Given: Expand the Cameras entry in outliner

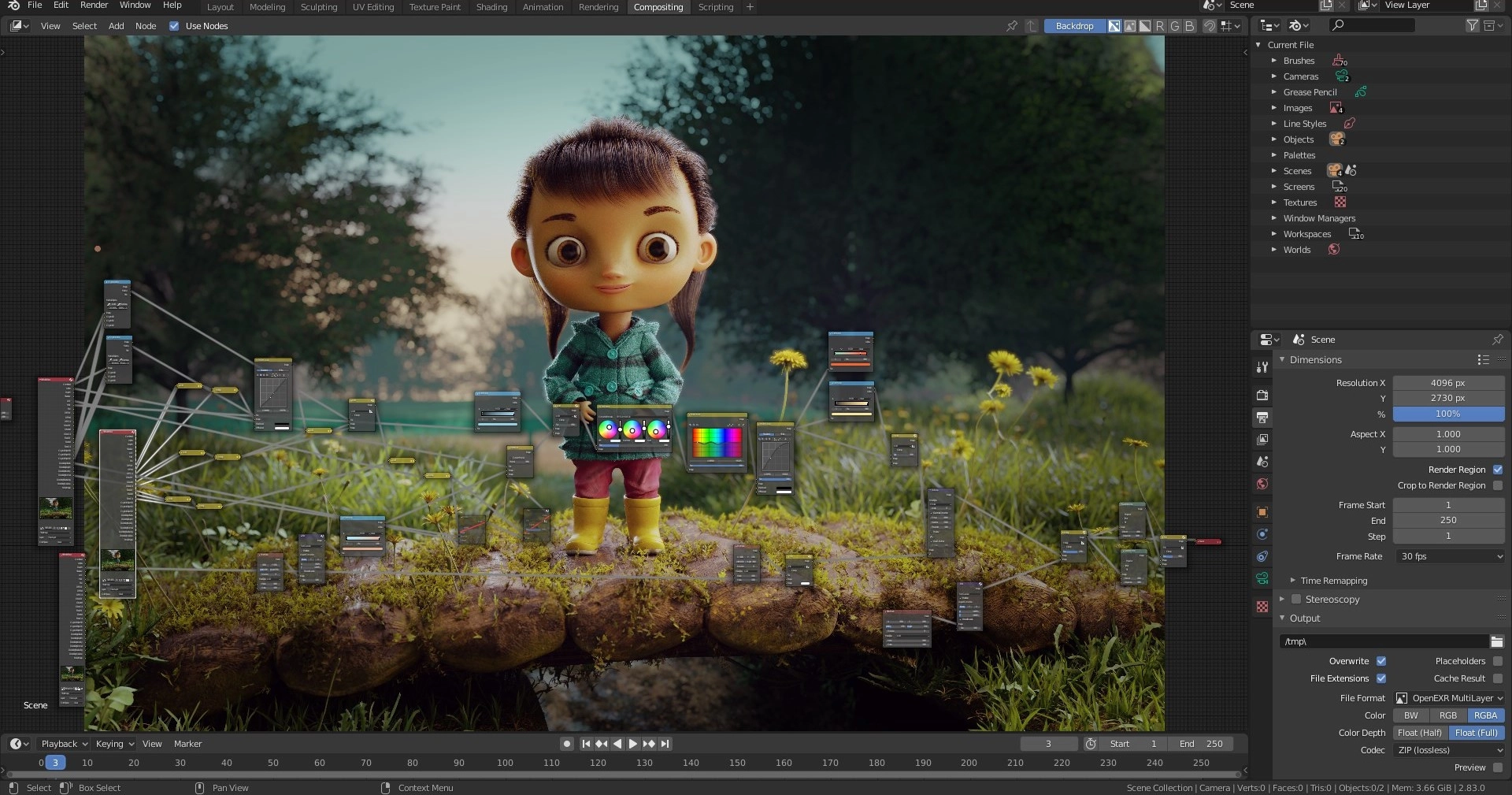Looking at the screenshot, I should 1273,76.
